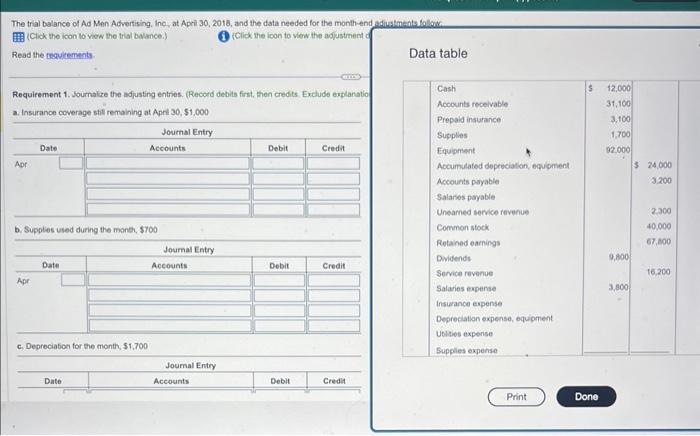
Task: Select 'Insurance expense' row label
Action: [469, 303]
